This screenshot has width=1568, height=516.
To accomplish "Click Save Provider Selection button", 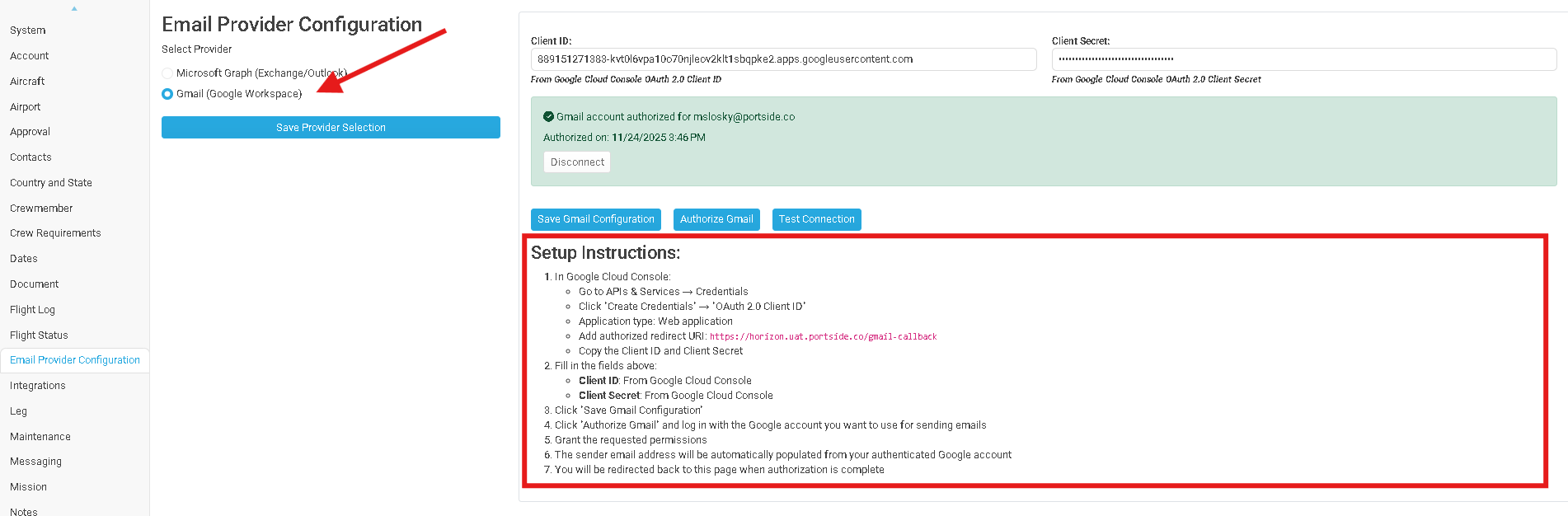I will click(x=331, y=128).
